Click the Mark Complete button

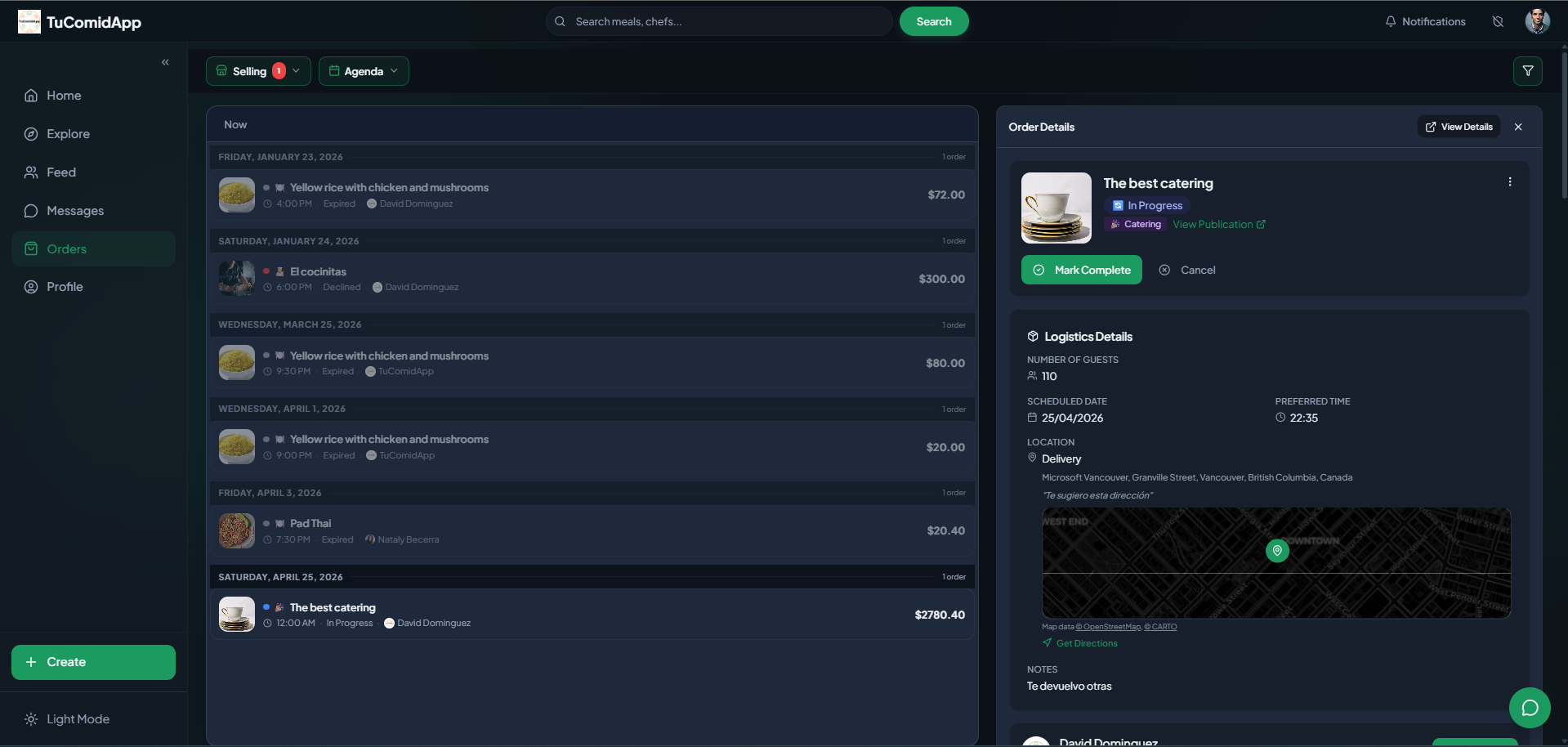coord(1081,270)
